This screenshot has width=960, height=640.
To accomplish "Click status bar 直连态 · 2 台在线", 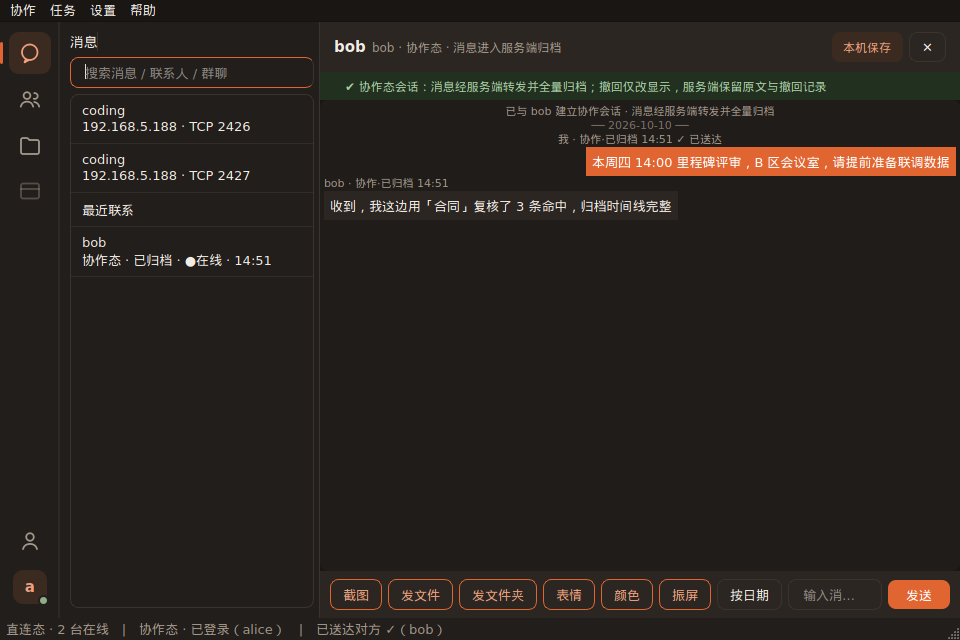I will click(x=58, y=630).
